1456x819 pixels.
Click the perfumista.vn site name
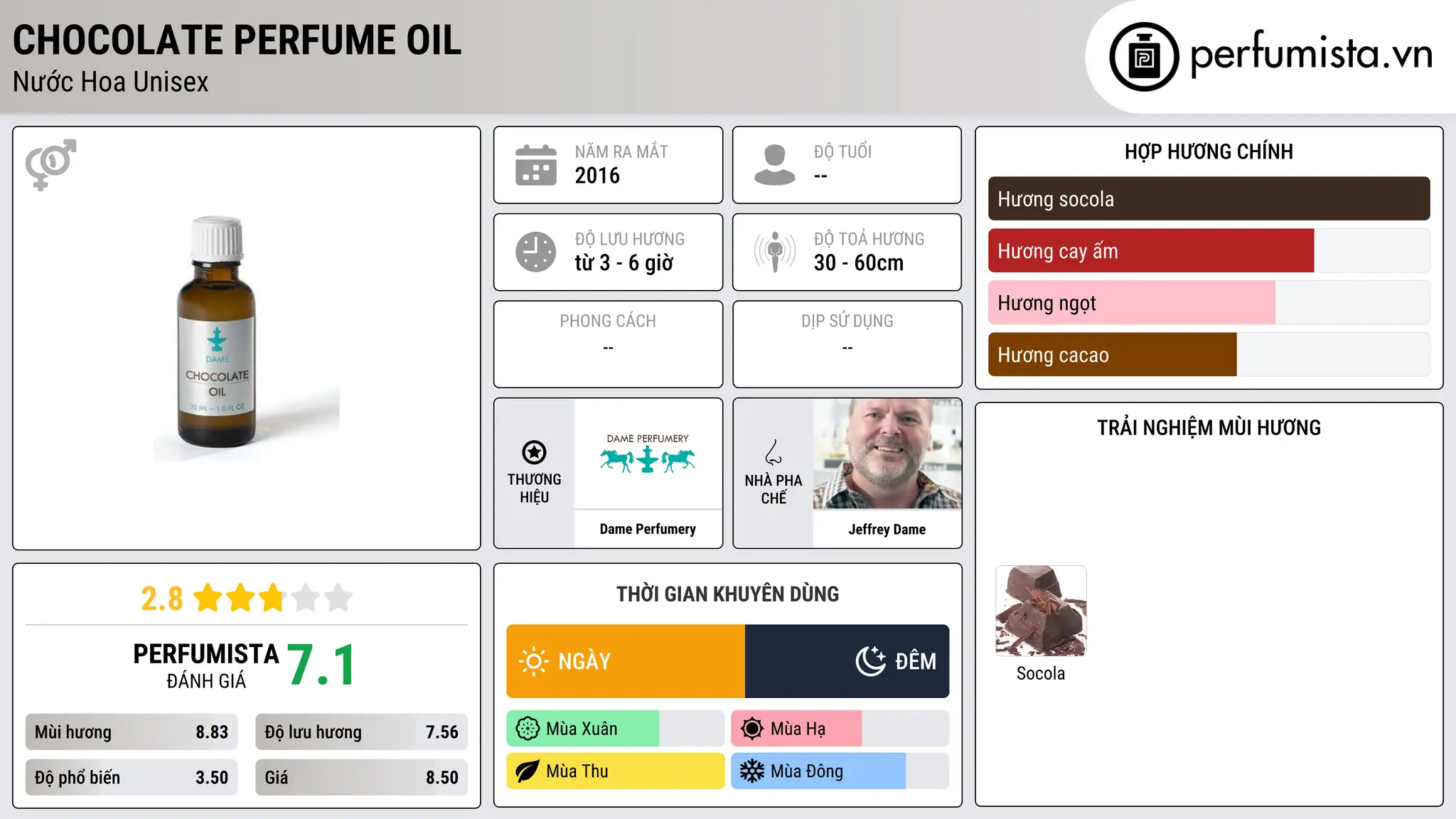coord(1312,55)
